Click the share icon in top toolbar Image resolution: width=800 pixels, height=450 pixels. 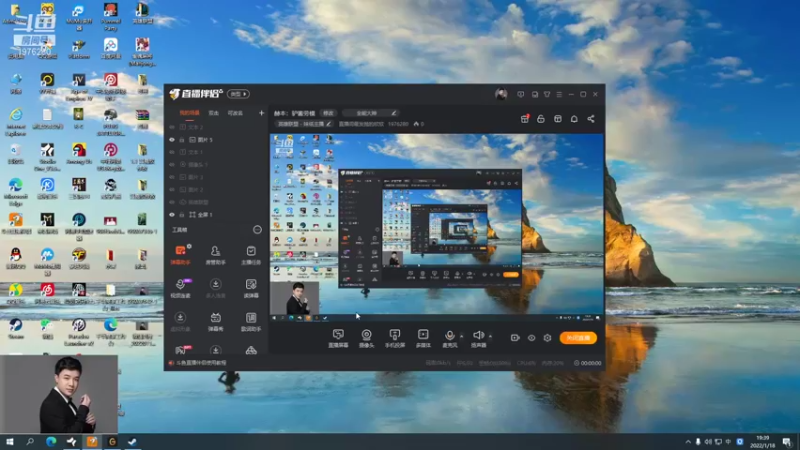click(591, 119)
